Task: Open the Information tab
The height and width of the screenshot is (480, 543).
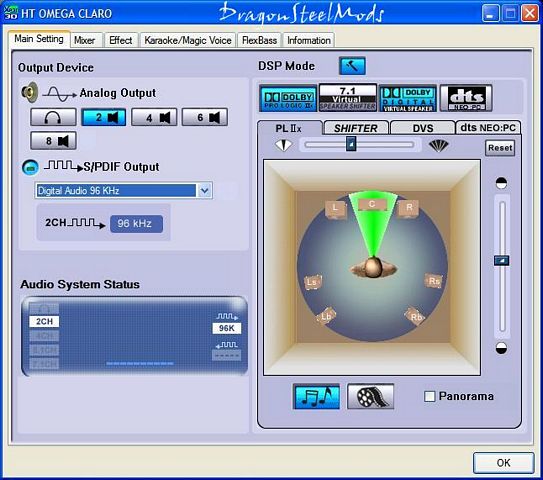Action: 309,41
